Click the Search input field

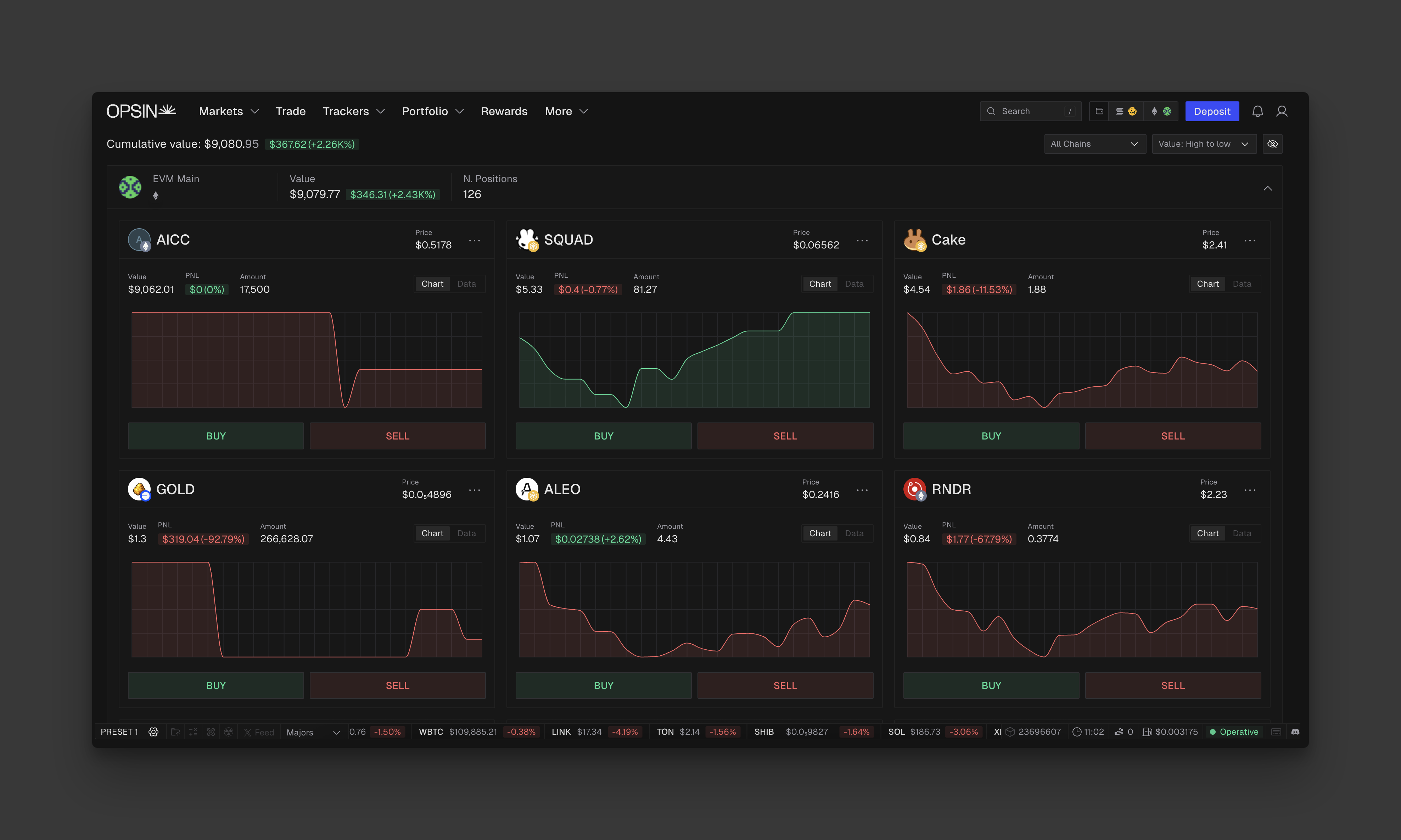click(x=1030, y=112)
